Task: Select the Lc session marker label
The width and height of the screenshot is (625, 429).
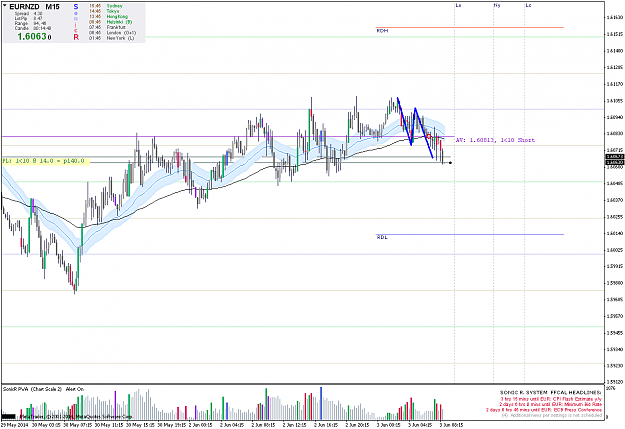Action: [x=528, y=5]
